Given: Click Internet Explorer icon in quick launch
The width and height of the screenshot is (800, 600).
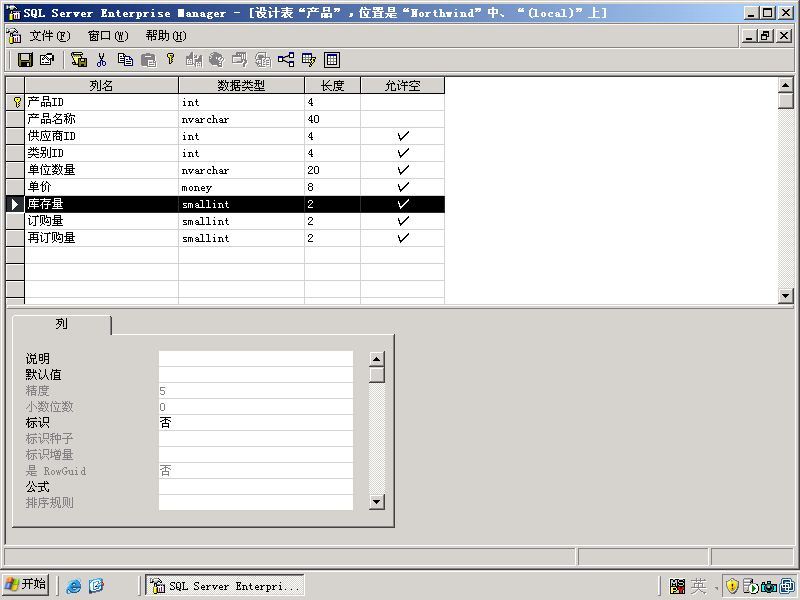Looking at the screenshot, I should click(x=73, y=586).
